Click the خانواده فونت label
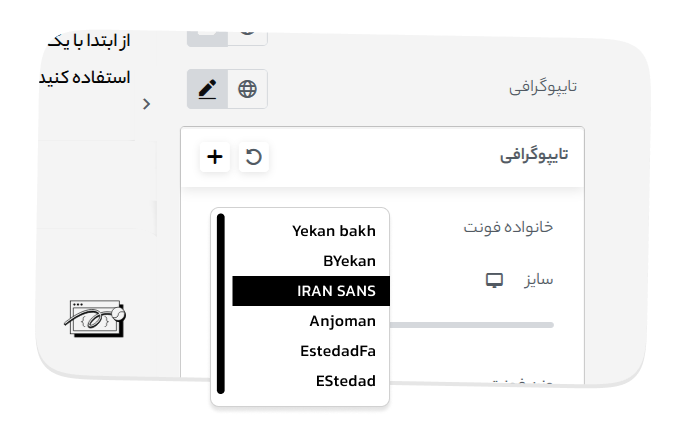Viewport: 686px width, 428px height. coord(507,227)
